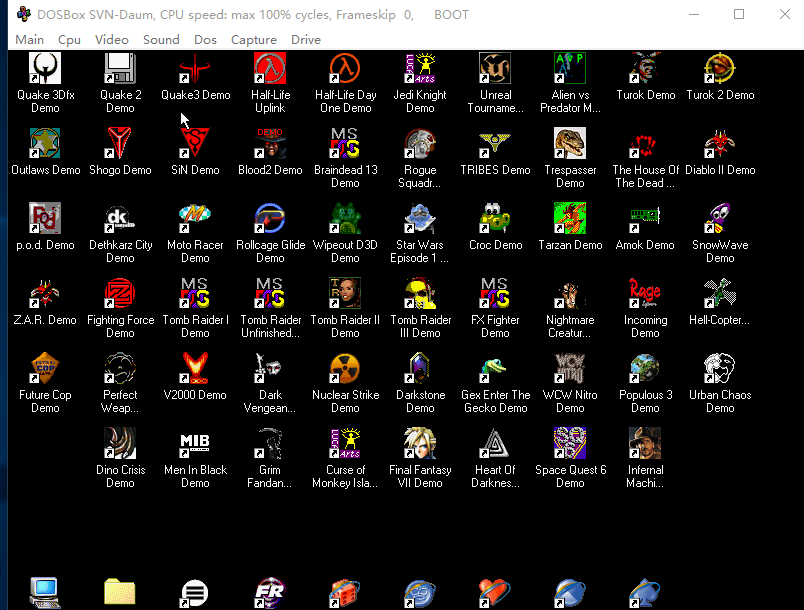Open the Blood2 Demo icon
Viewport: 804px width, 610px height.
tap(270, 143)
